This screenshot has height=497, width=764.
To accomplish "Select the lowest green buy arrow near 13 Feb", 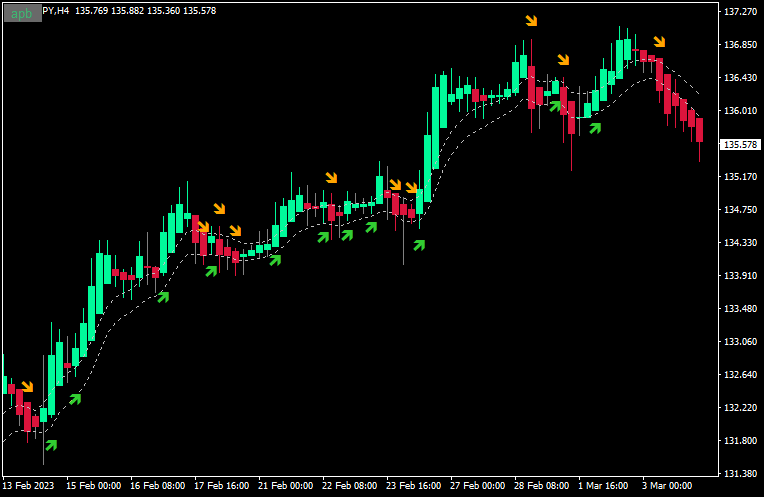I will (x=51, y=445).
